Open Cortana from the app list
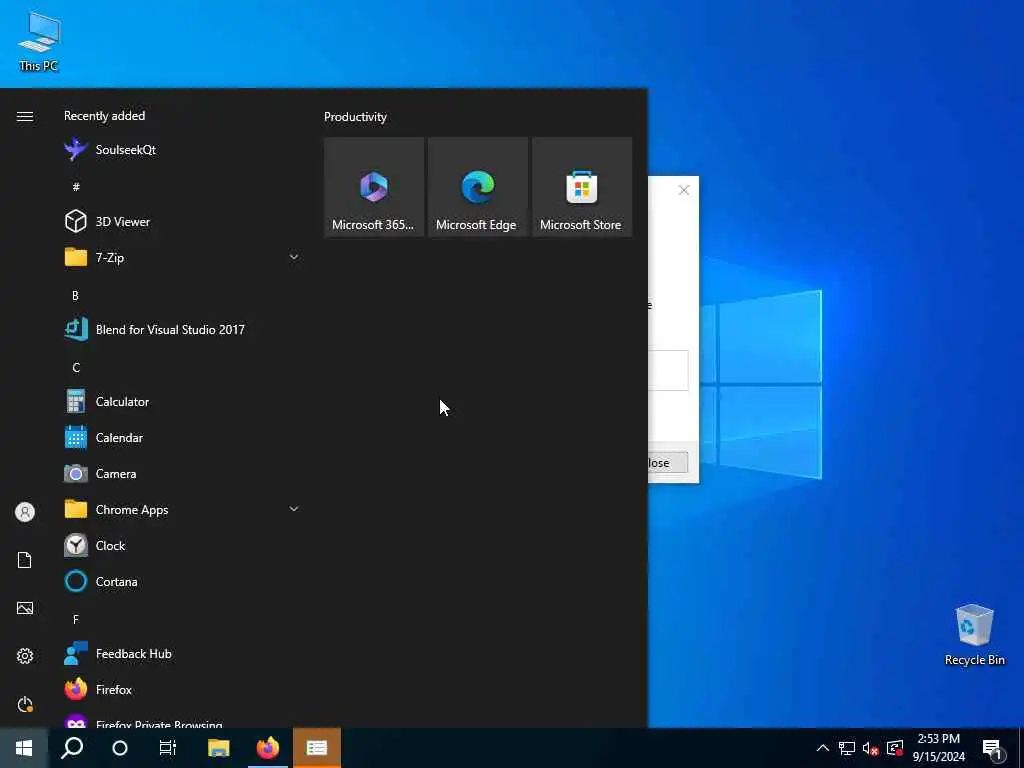This screenshot has height=768, width=1024. pyautogui.click(x=182, y=581)
